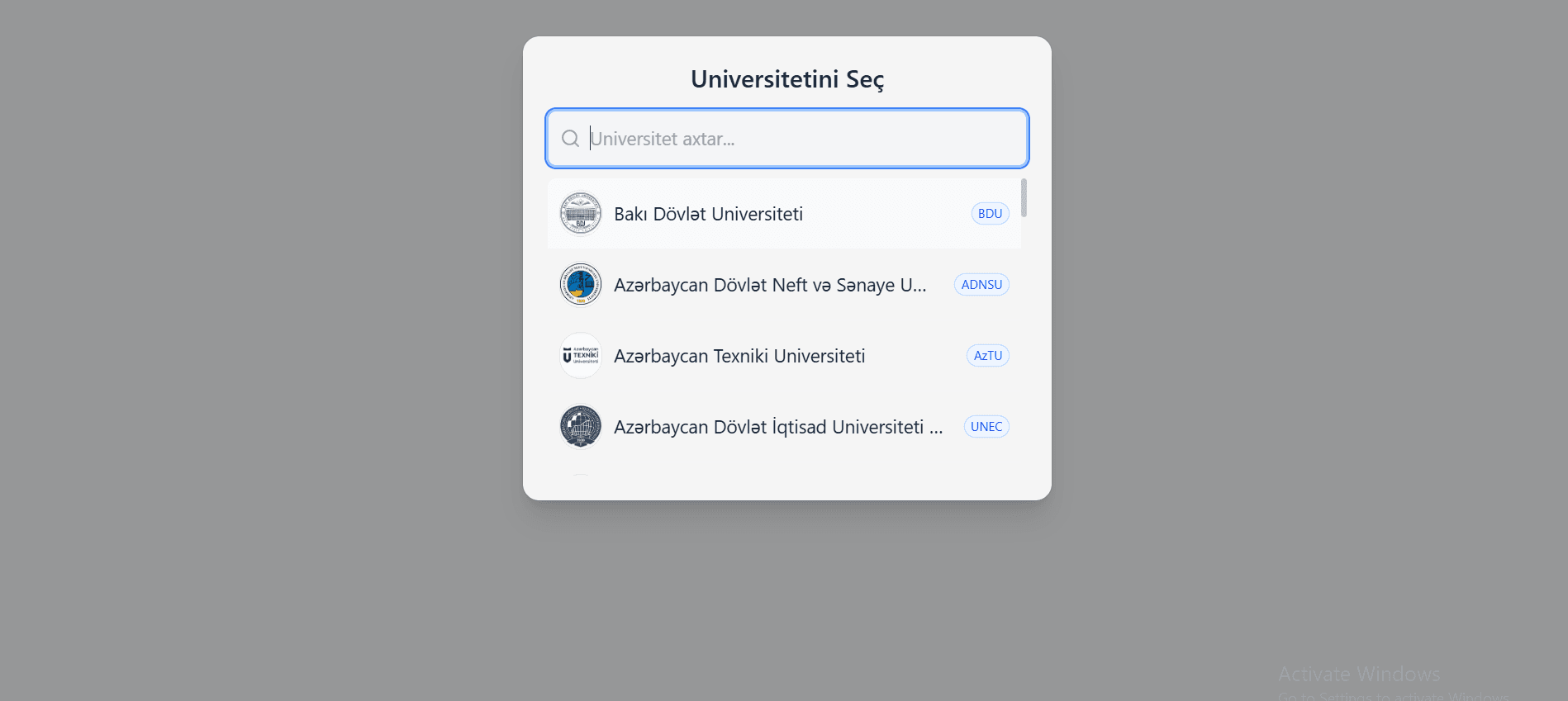Click the ADNSU university emblem
Screen dimensions: 1568x701
point(580,284)
